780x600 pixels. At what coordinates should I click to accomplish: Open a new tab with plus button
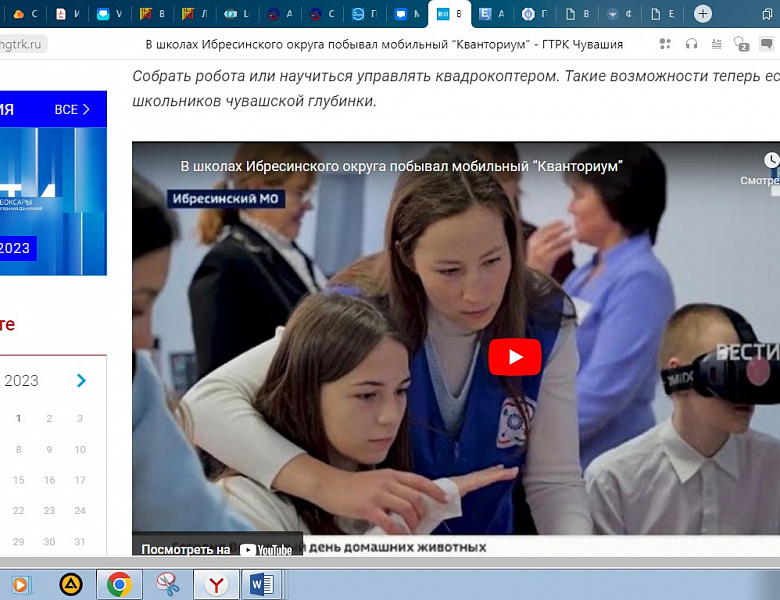click(702, 14)
